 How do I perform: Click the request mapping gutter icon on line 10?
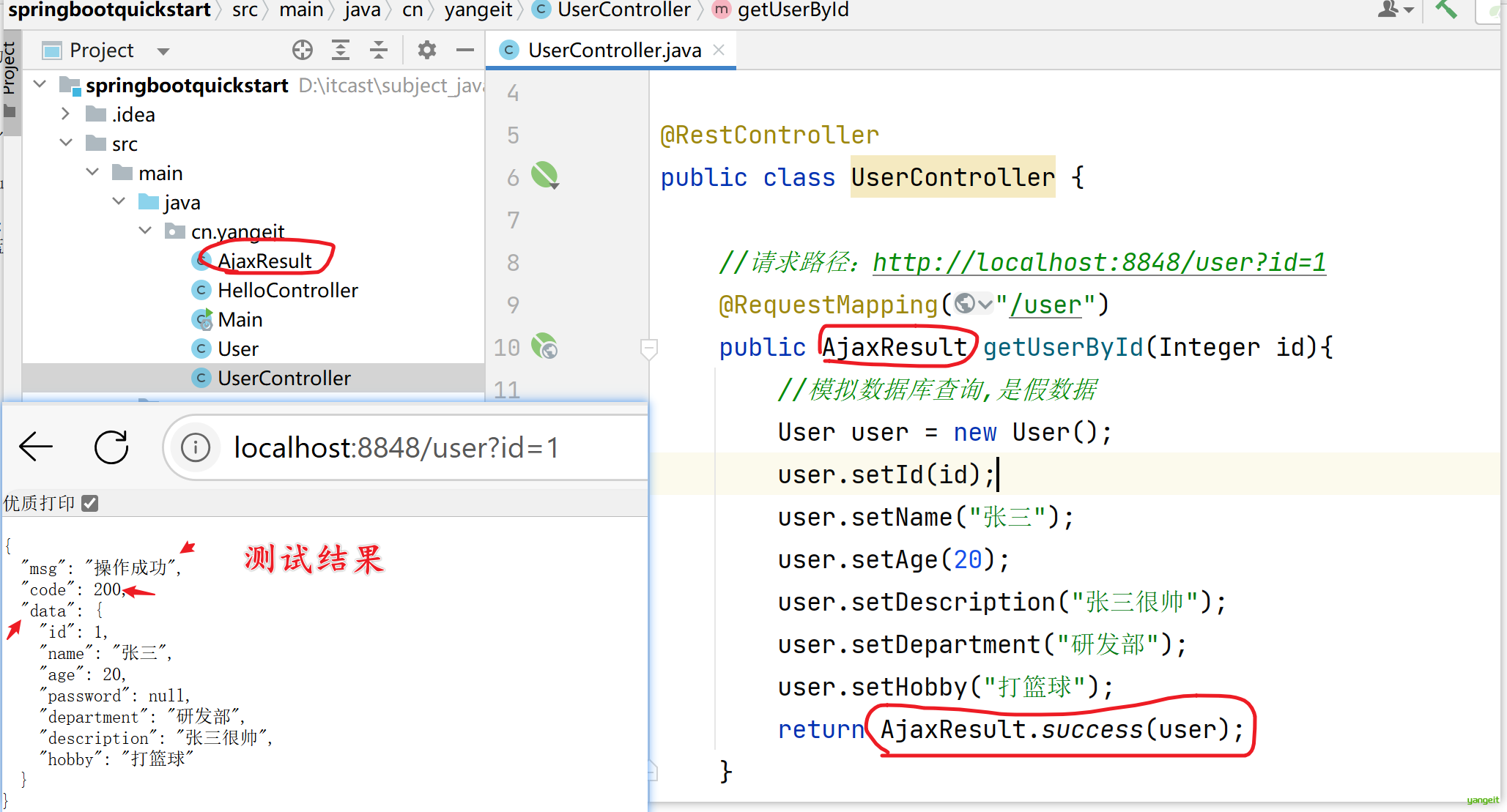point(544,346)
